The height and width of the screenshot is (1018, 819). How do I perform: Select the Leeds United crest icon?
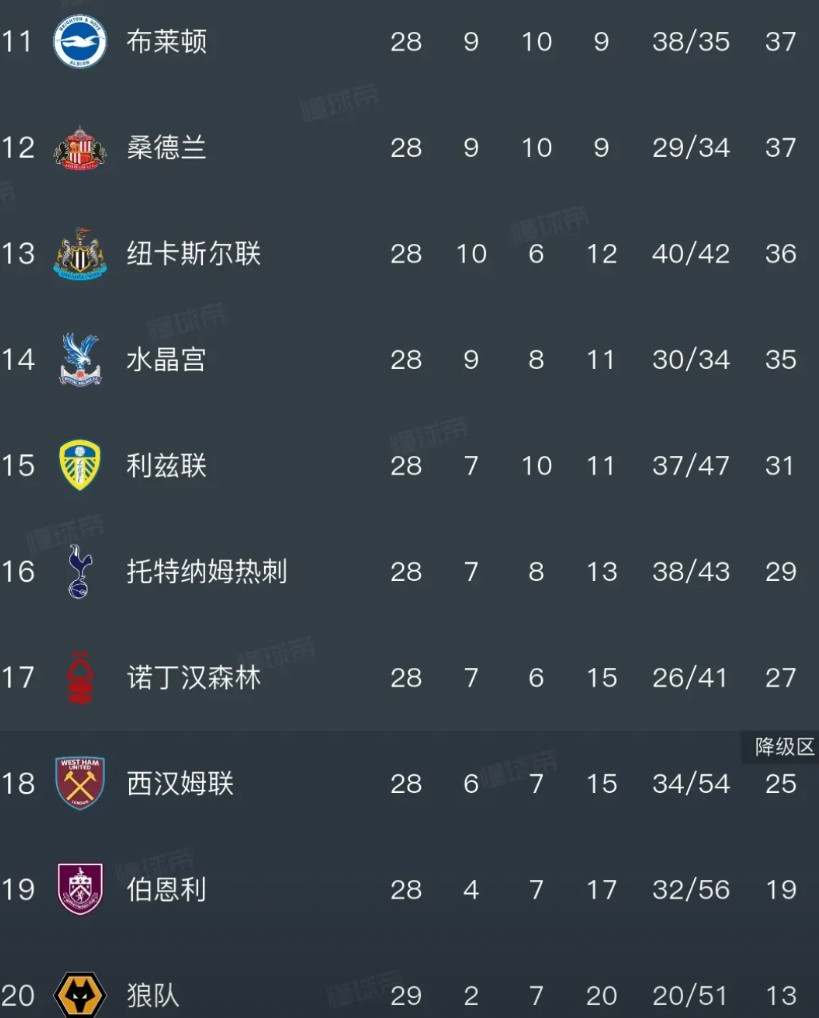click(80, 466)
